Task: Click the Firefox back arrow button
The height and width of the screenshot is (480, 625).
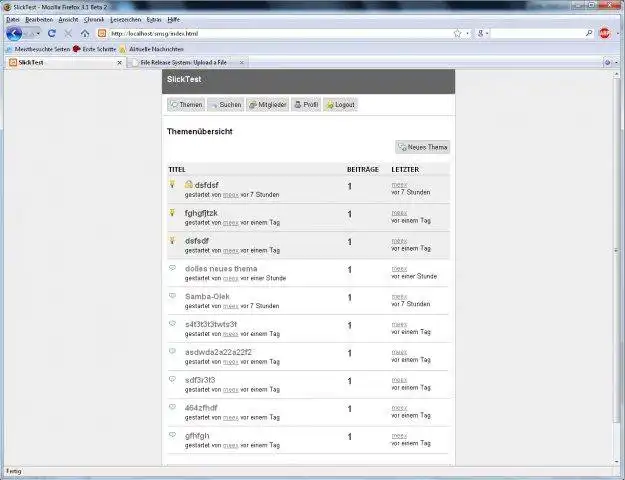Action: point(14,33)
